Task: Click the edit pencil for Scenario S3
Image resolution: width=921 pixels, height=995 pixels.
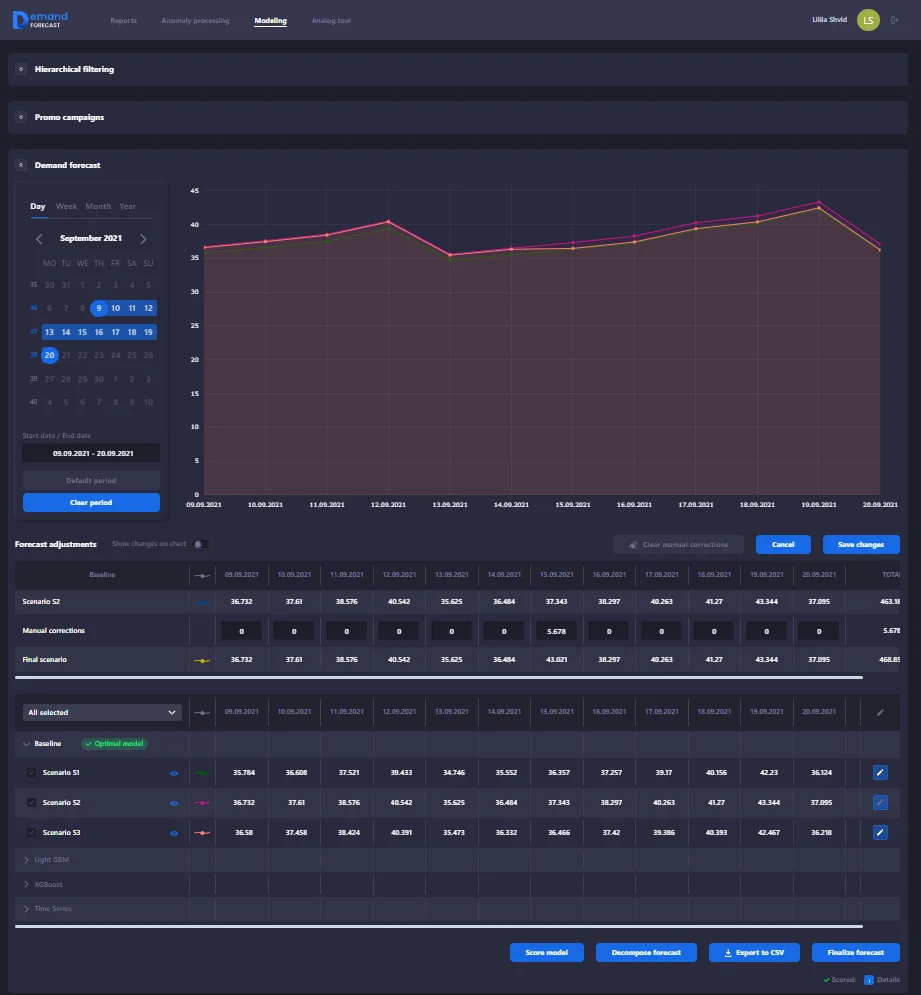Action: point(880,832)
